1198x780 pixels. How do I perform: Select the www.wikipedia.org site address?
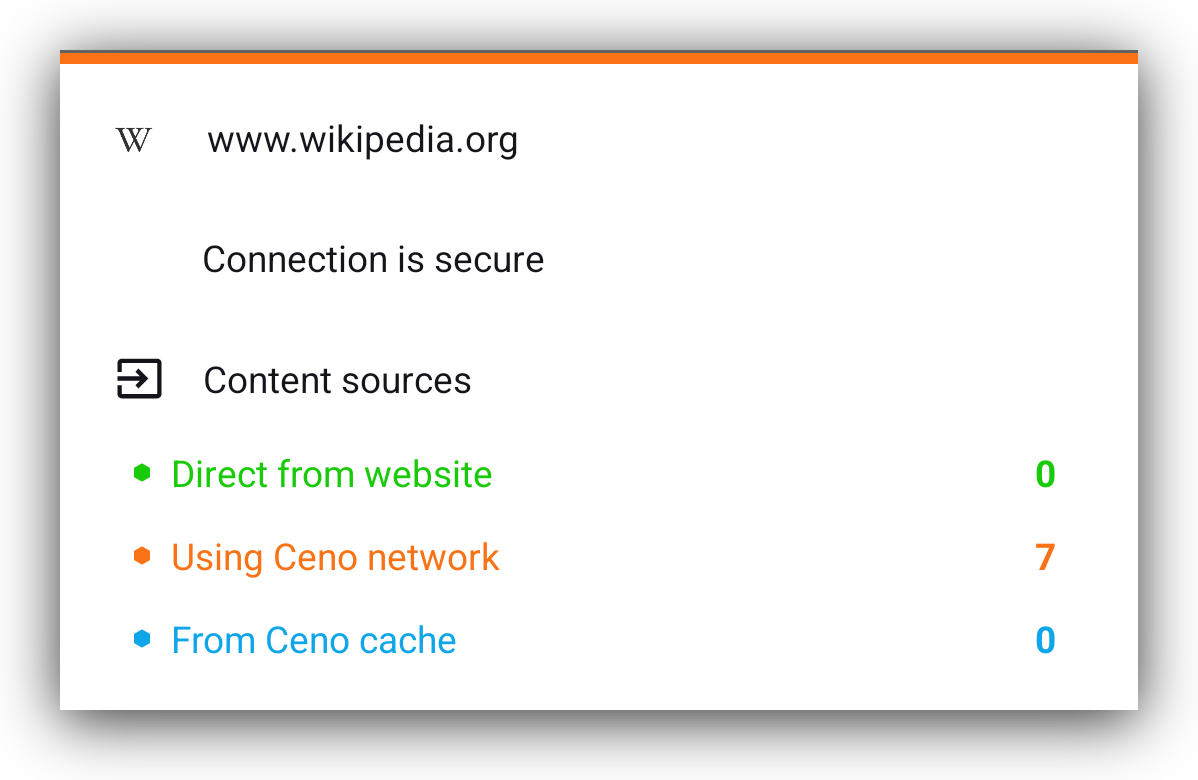point(362,140)
